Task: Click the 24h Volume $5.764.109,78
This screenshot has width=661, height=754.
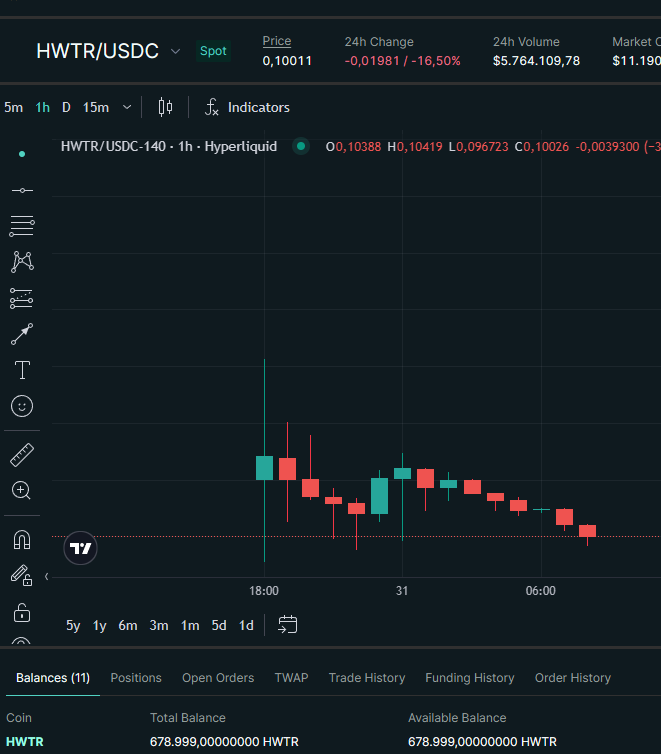Action: click(x=536, y=61)
